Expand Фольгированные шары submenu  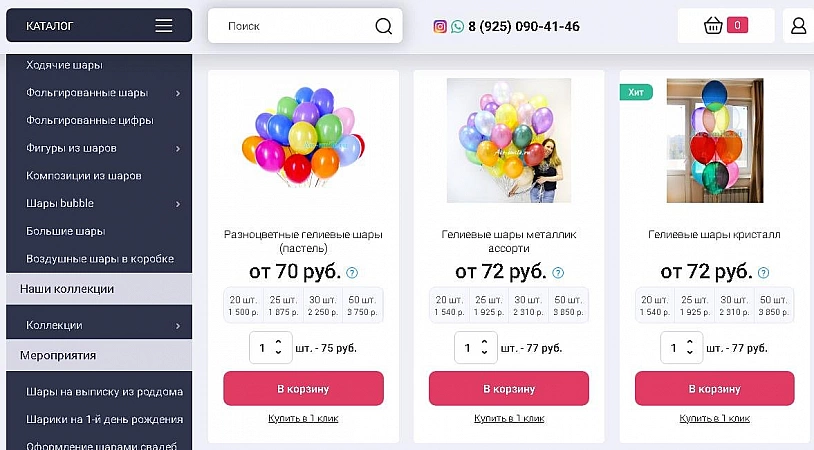178,93
